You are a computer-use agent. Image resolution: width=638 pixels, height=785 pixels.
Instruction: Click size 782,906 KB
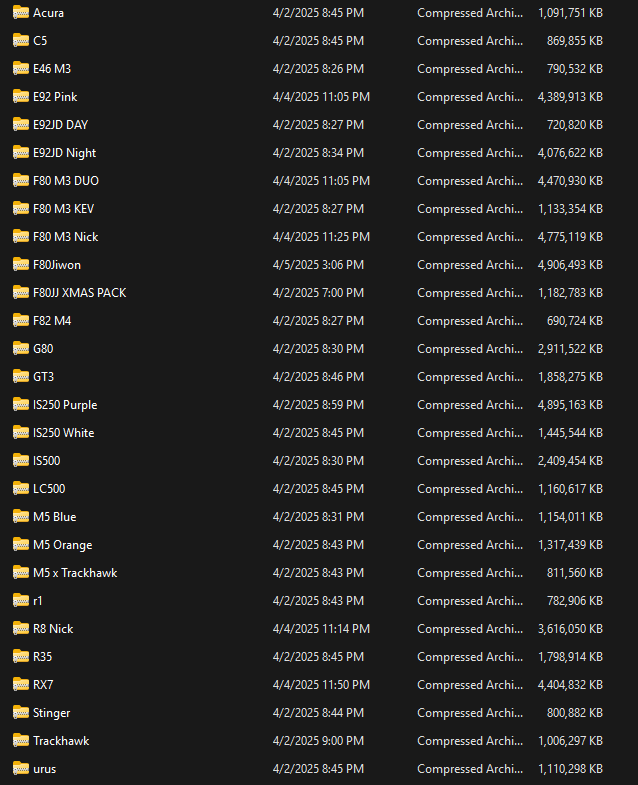(575, 601)
